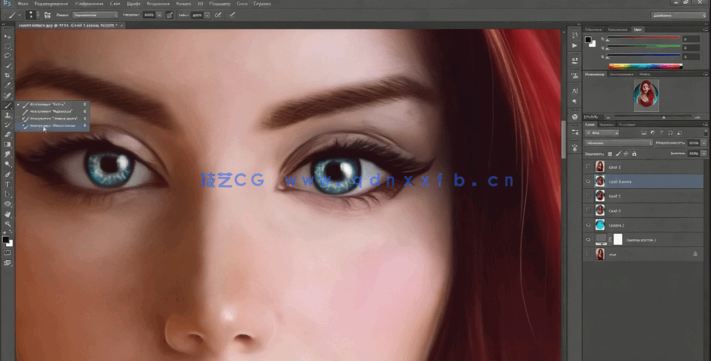Viewport: 711px width, 361px height.
Task: Open the layer fill arrow
Action: (704, 154)
